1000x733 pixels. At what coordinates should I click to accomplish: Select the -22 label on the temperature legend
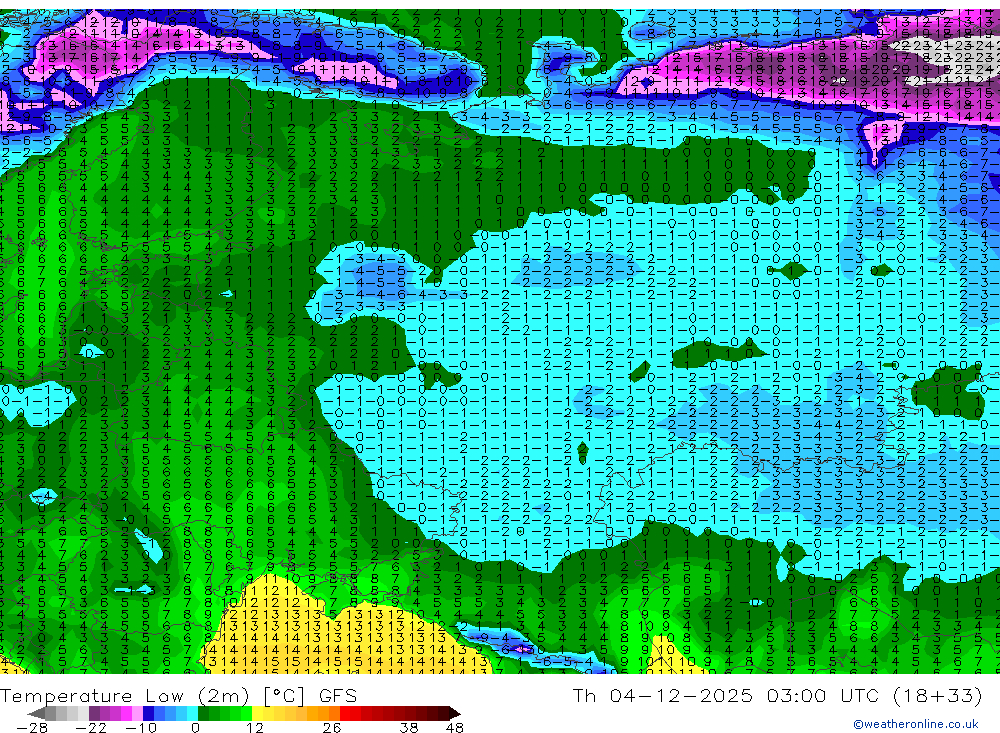[91, 728]
